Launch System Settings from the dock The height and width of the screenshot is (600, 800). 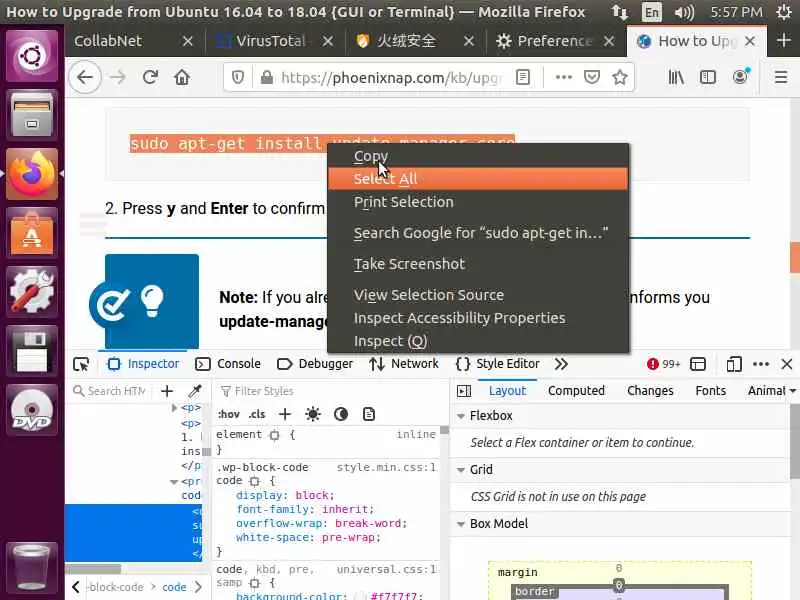coord(32,292)
